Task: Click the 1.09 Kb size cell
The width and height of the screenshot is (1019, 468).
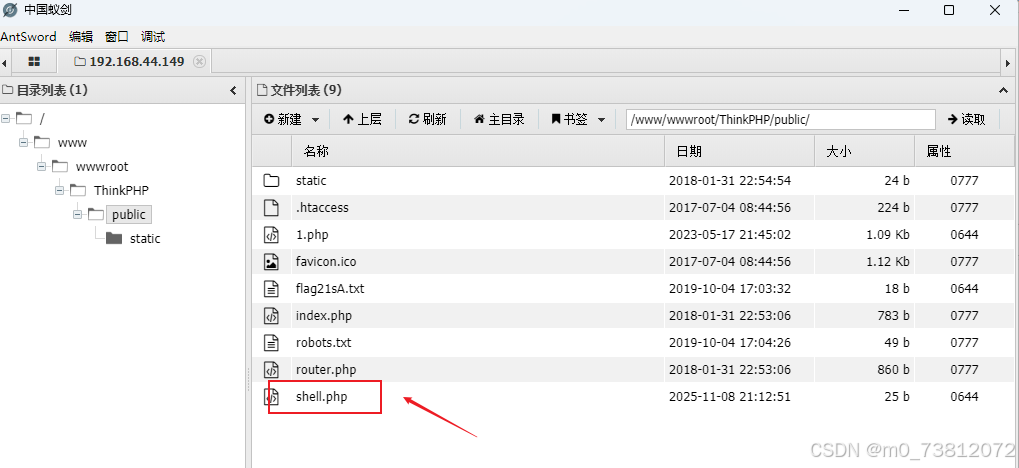Action: [x=888, y=235]
